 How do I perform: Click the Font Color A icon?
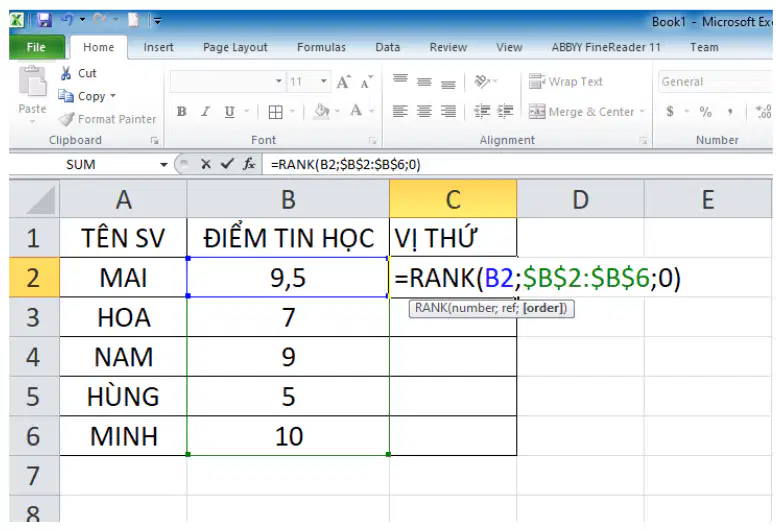pyautogui.click(x=356, y=111)
